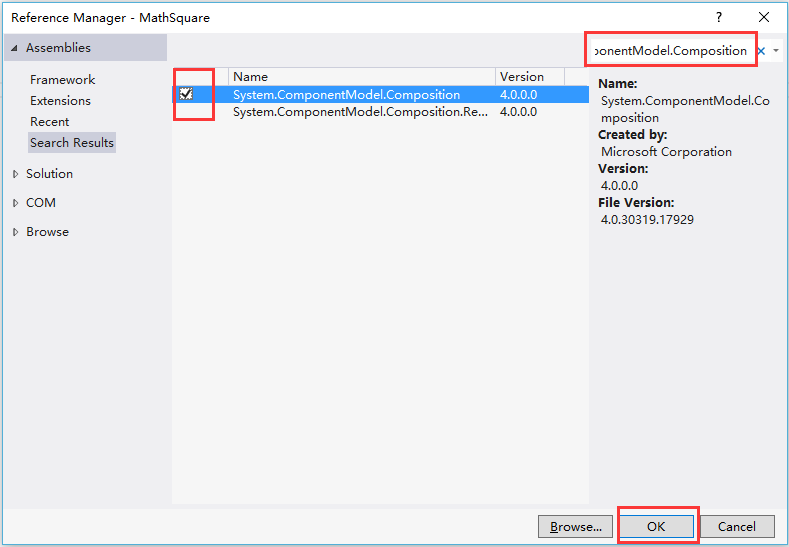This screenshot has height=547, width=789.
Task: Sort list by Version column header
Action: [530, 77]
